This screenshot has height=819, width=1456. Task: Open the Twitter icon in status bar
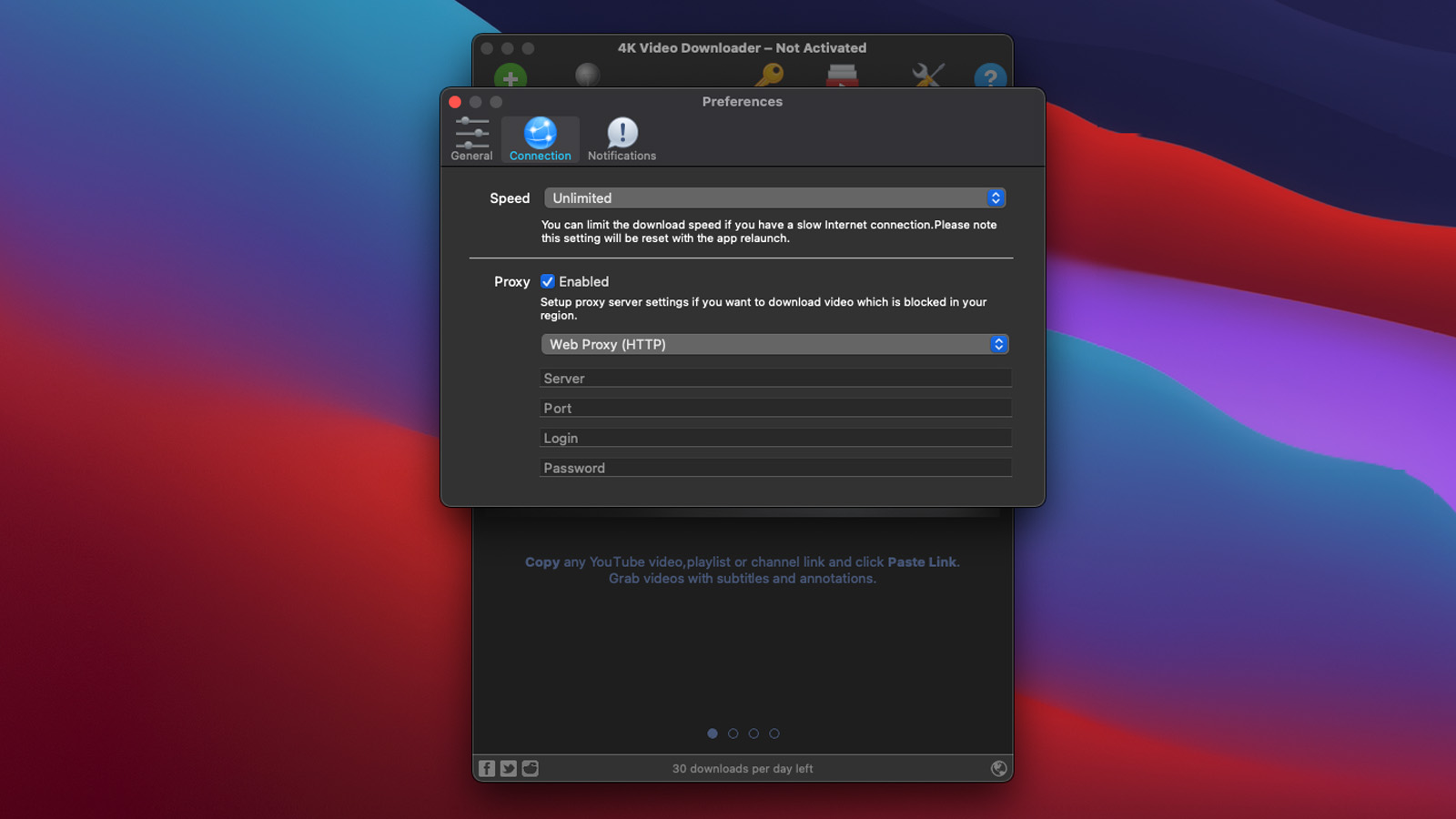pos(509,768)
